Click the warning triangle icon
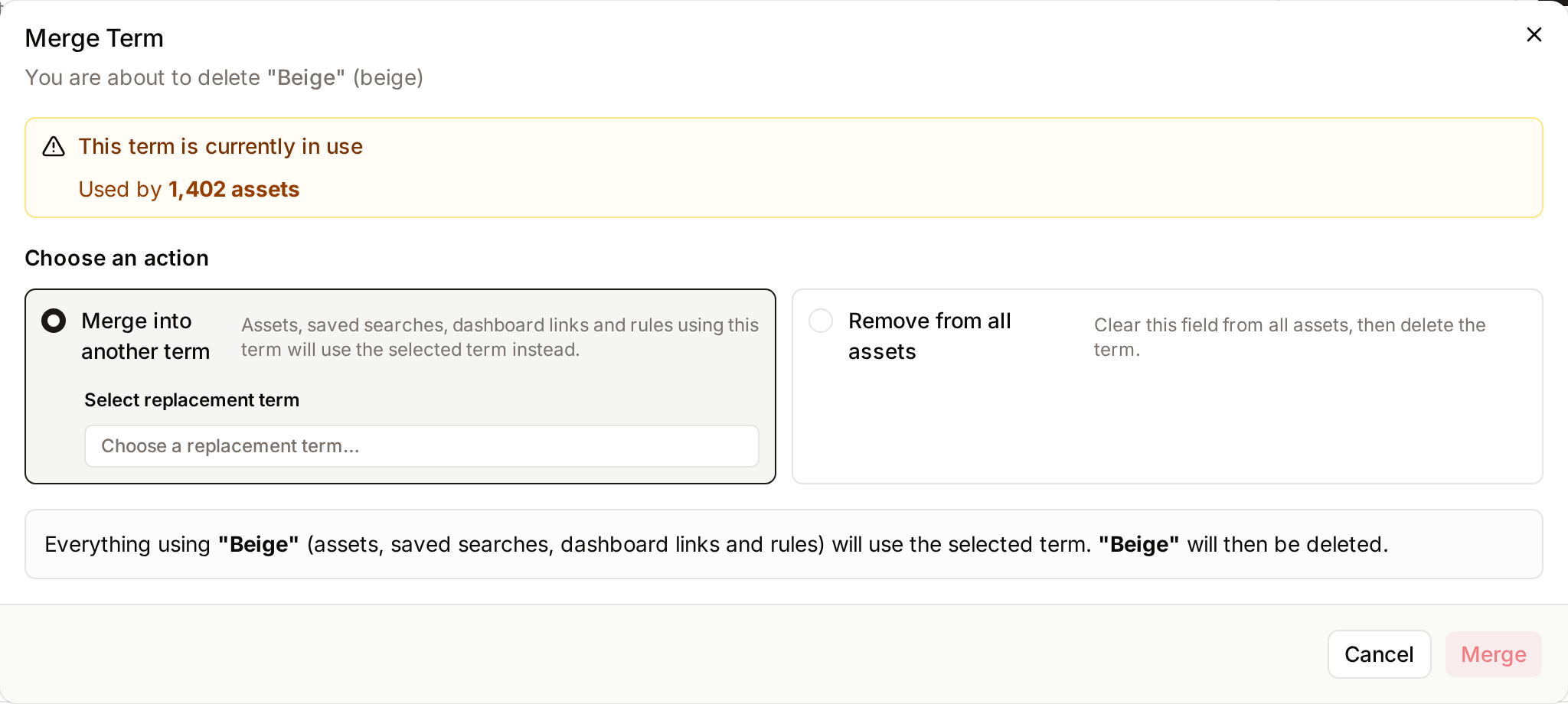 click(x=54, y=146)
